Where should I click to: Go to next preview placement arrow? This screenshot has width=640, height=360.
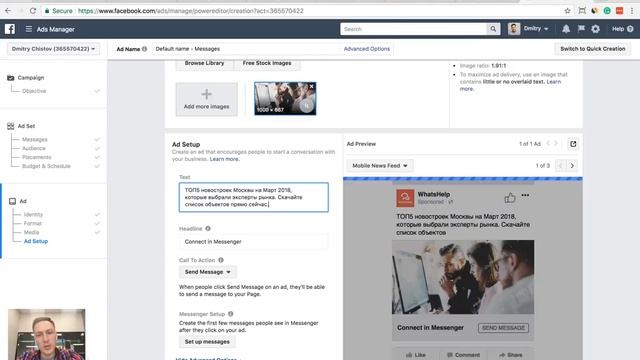[572, 166]
